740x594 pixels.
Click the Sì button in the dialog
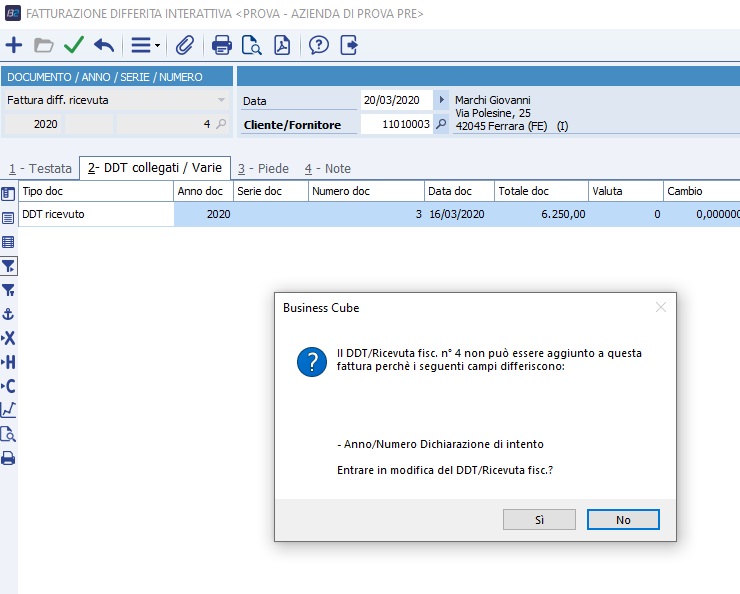(x=539, y=519)
